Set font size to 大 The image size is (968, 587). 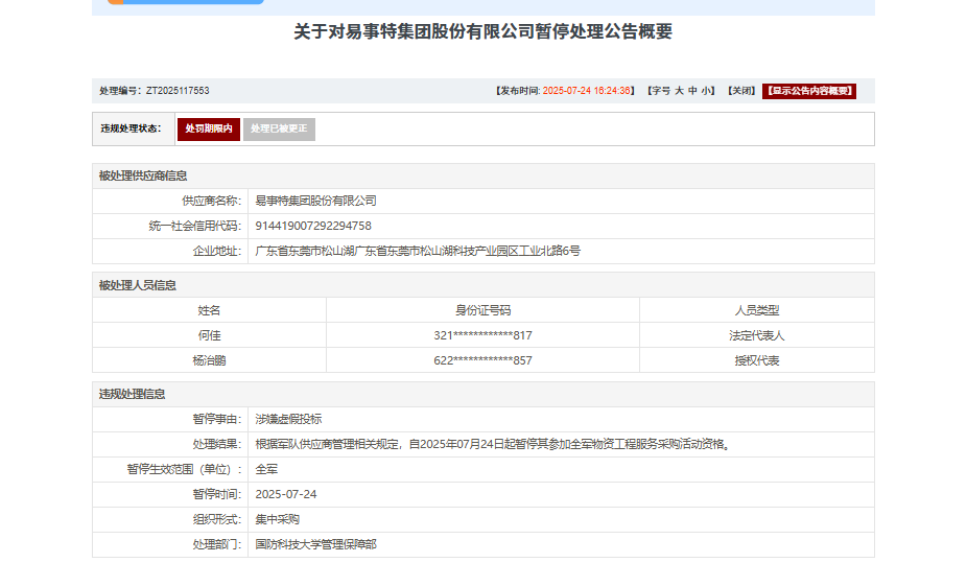pyautogui.click(x=679, y=91)
